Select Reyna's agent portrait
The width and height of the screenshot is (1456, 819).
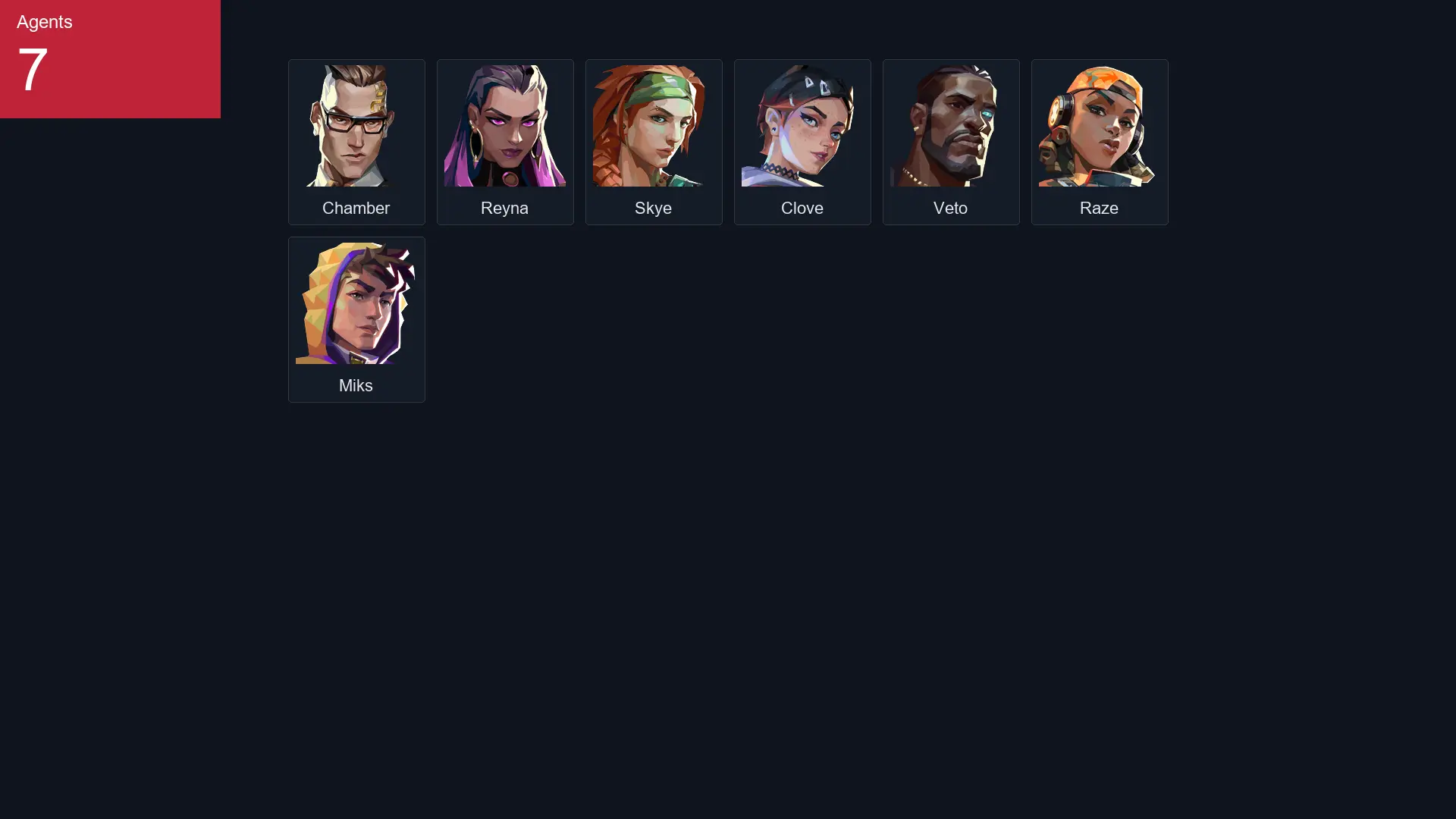tap(504, 126)
